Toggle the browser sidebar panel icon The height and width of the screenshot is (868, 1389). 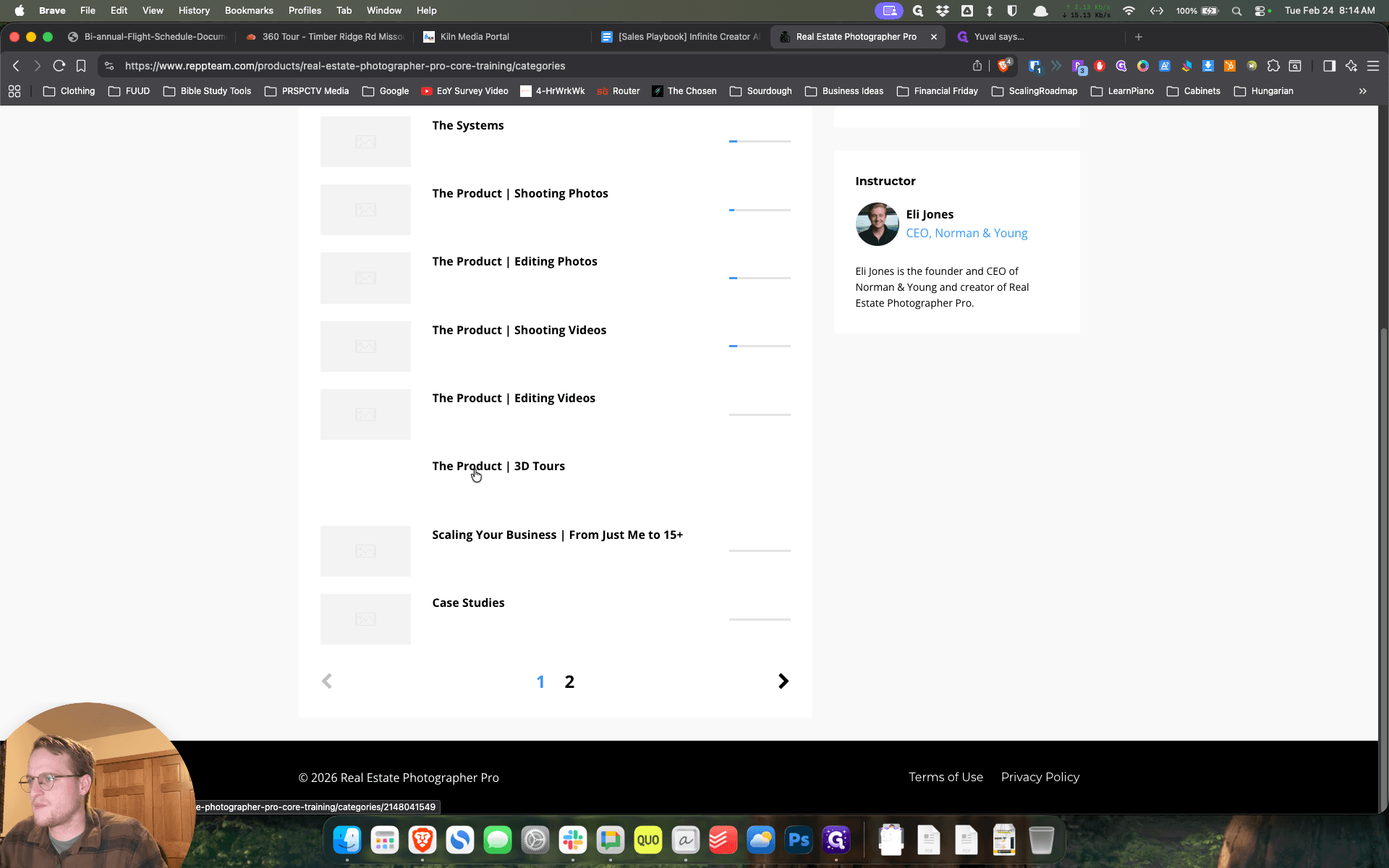point(1329,66)
